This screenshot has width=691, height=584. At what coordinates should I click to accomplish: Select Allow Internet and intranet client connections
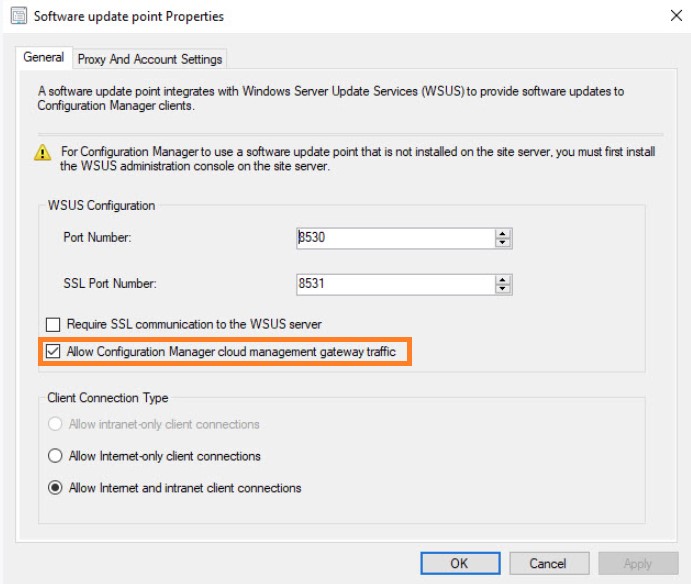55,488
